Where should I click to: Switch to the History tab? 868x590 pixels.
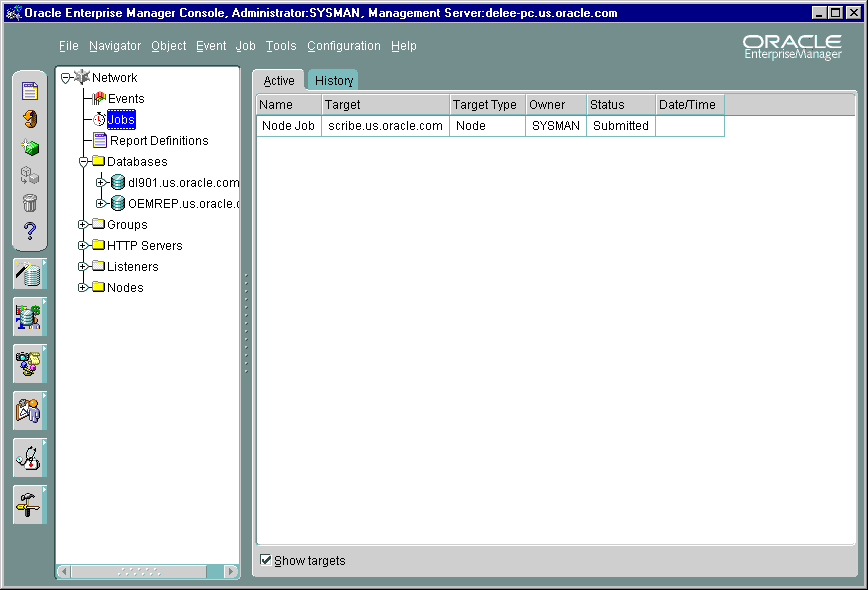tap(334, 81)
